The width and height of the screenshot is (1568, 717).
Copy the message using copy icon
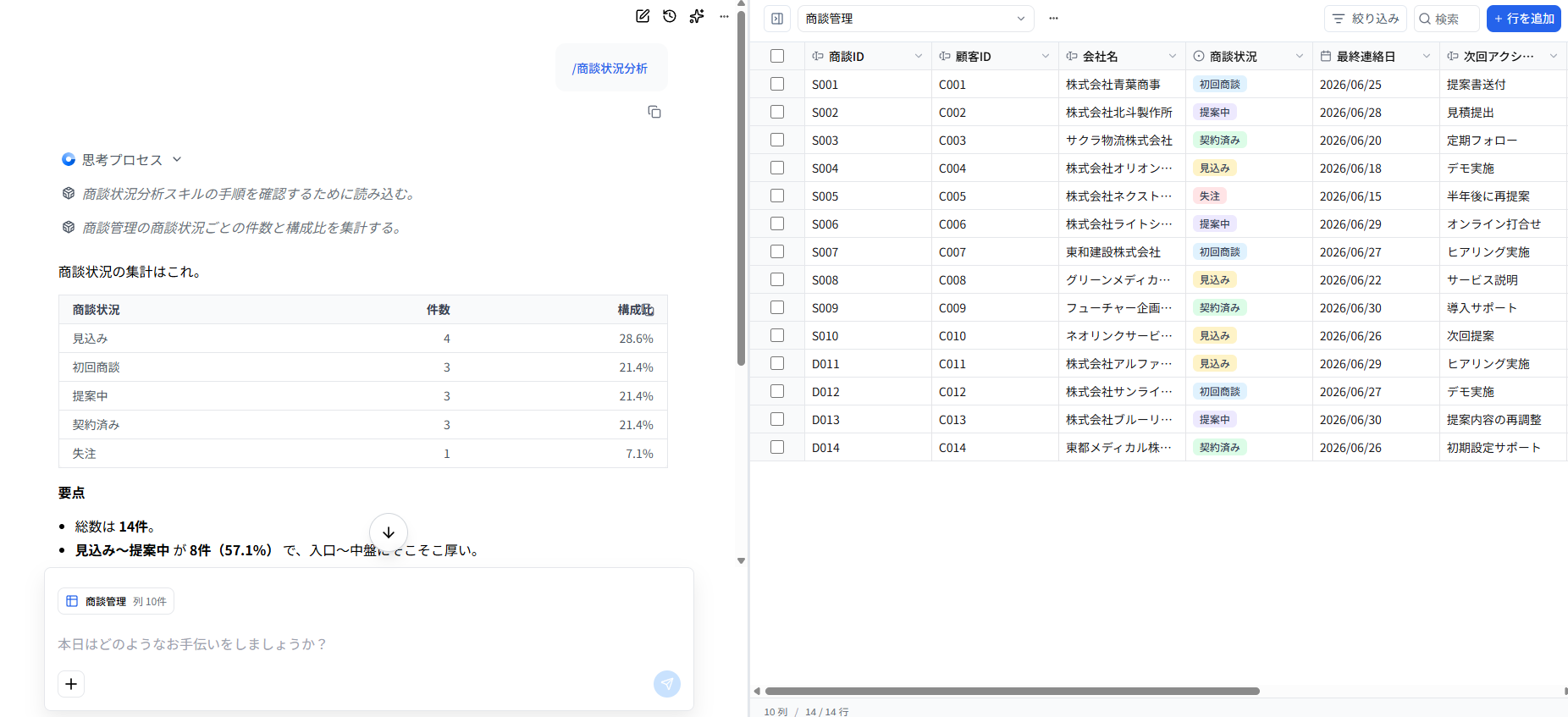(x=654, y=112)
